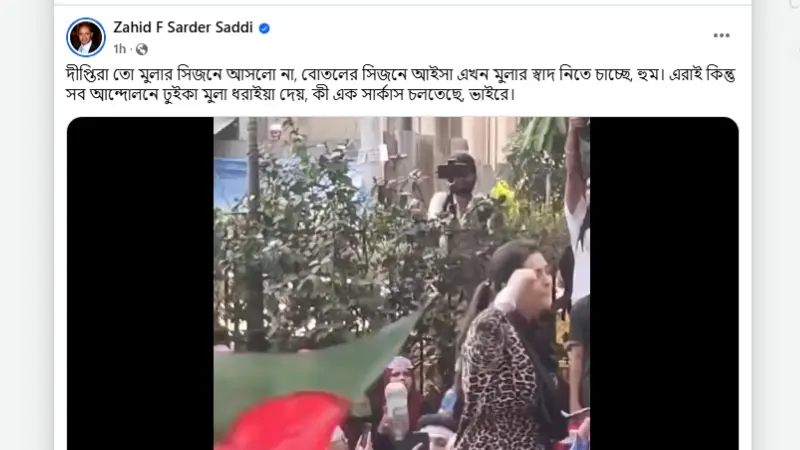Screen dimensions: 800x450
Task: Play the video in the post
Action: pos(402,283)
